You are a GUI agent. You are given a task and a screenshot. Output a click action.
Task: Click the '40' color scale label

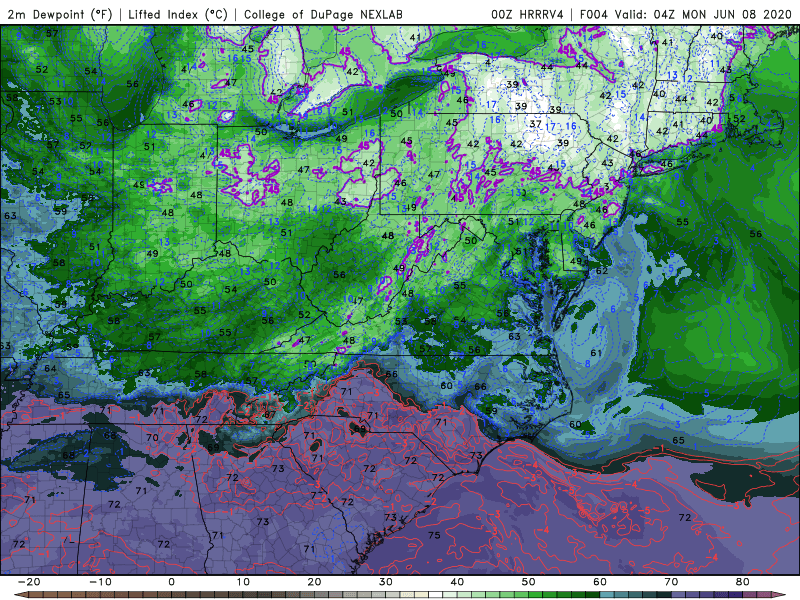(x=457, y=582)
